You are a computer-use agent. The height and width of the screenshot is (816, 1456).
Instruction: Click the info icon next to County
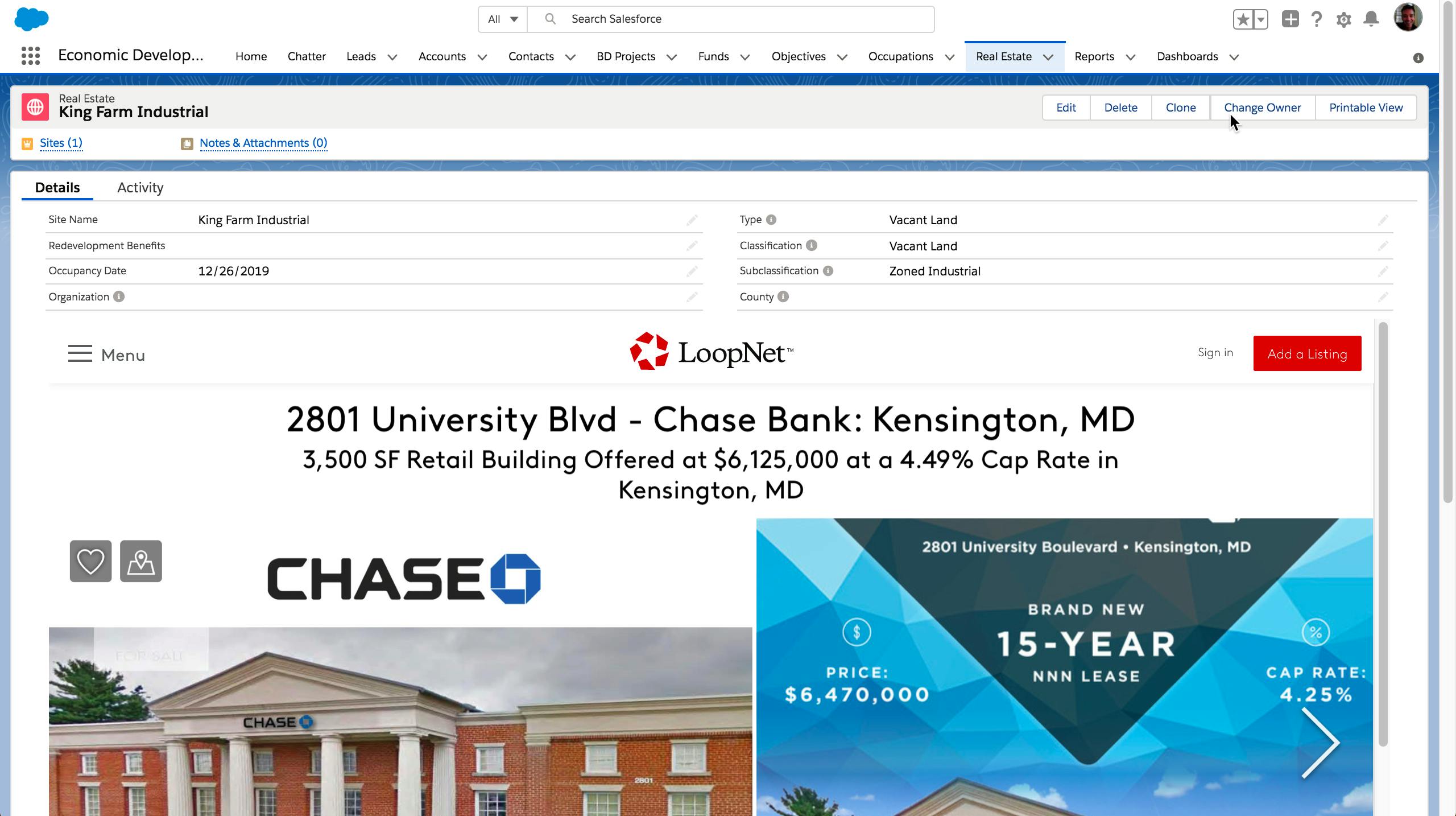783,296
